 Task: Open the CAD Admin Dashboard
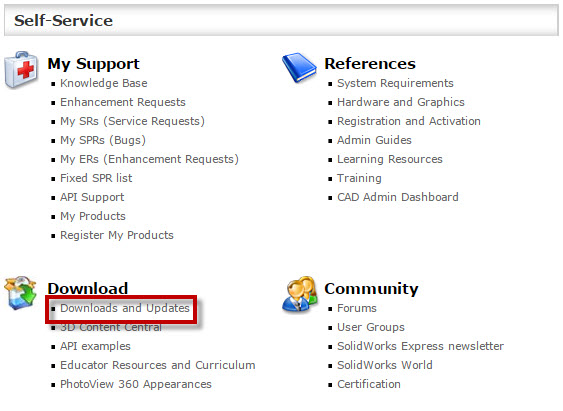click(x=398, y=197)
